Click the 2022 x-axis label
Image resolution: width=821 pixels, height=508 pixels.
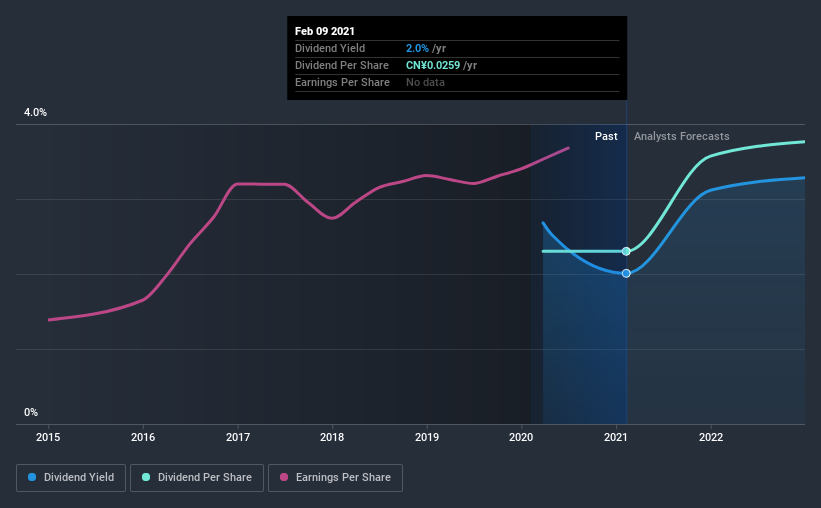click(711, 437)
